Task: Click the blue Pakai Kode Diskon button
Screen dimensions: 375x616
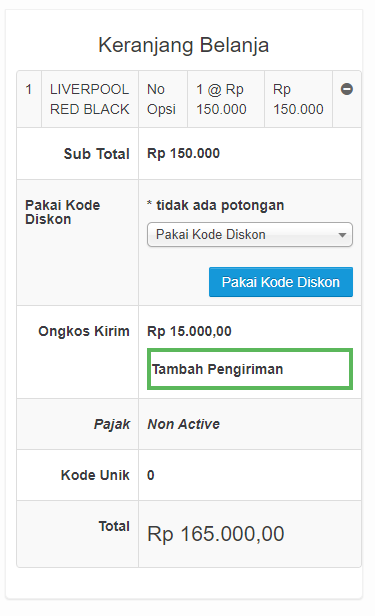Action: pos(281,282)
